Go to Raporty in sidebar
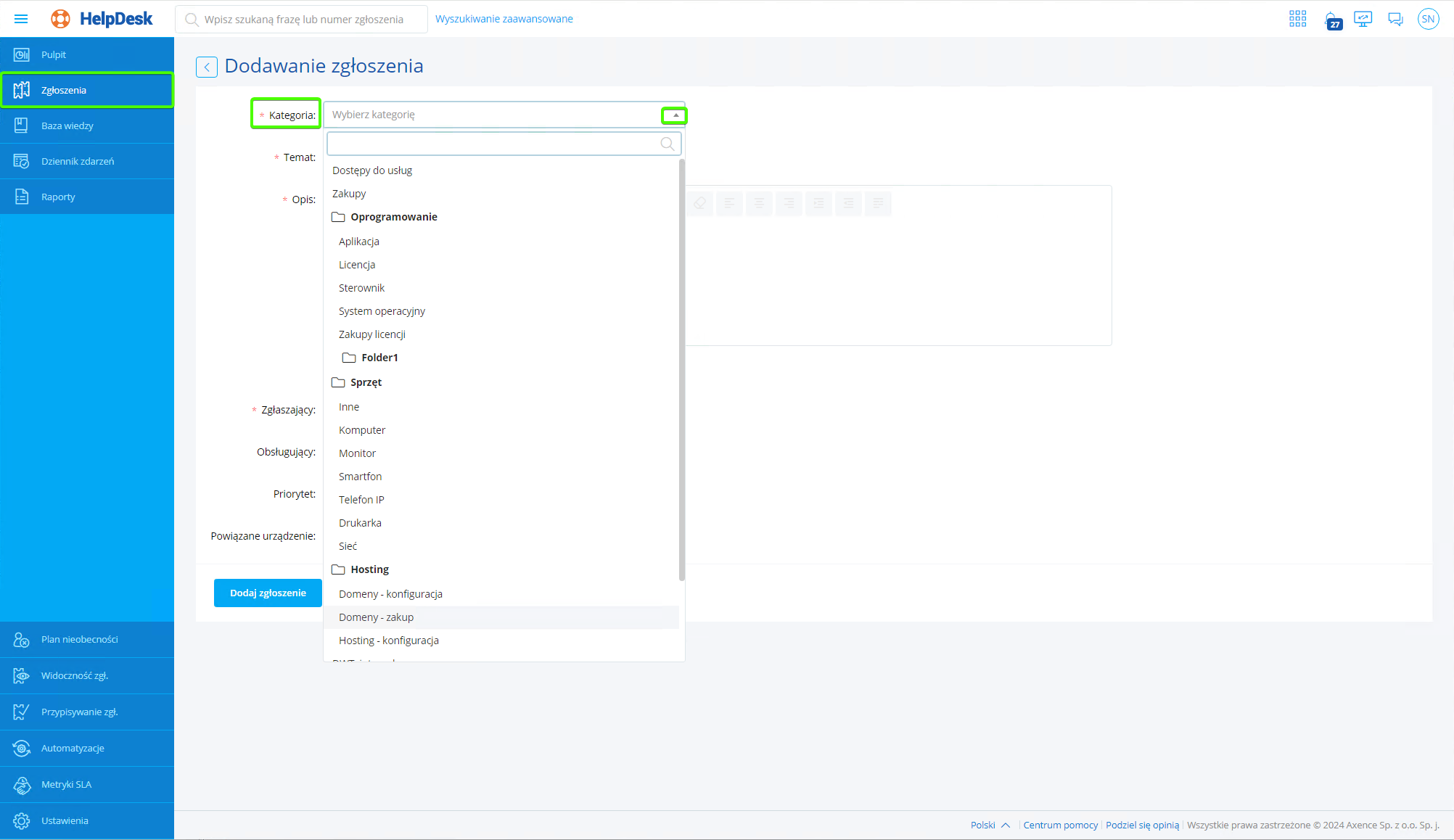Viewport: 1454px width, 840px height. coord(58,197)
